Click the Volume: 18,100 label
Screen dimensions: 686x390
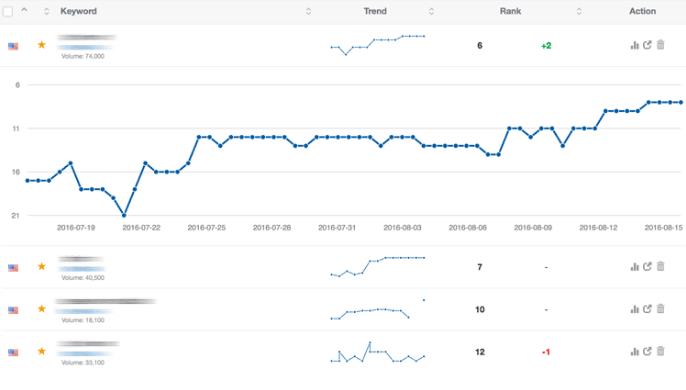[x=83, y=320]
